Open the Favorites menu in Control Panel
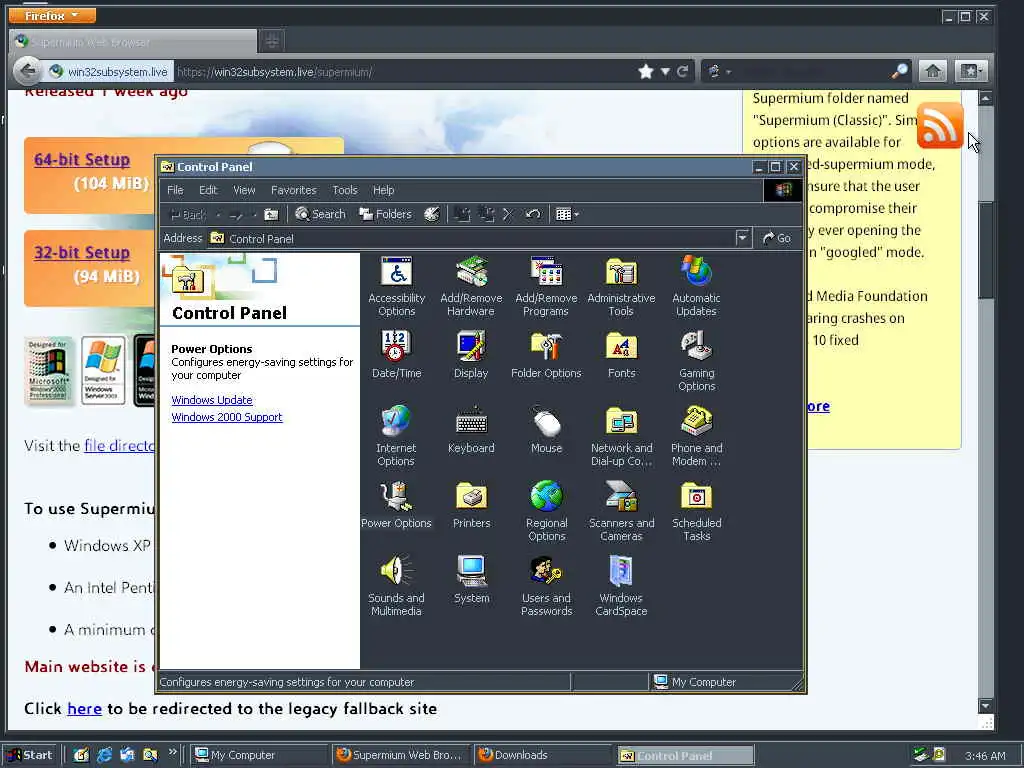This screenshot has height=768, width=1024. (x=294, y=190)
